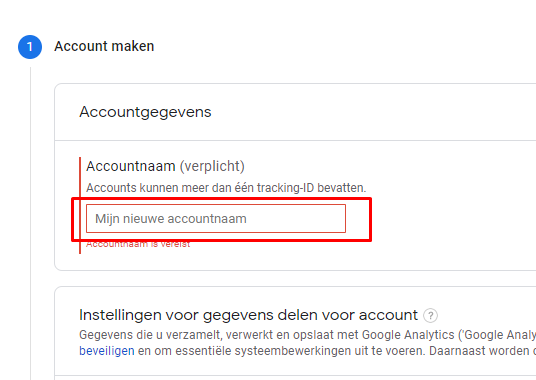The image size is (536, 380).
Task: Click 'Google Analytics' text in the sharing description
Action: 408,335
